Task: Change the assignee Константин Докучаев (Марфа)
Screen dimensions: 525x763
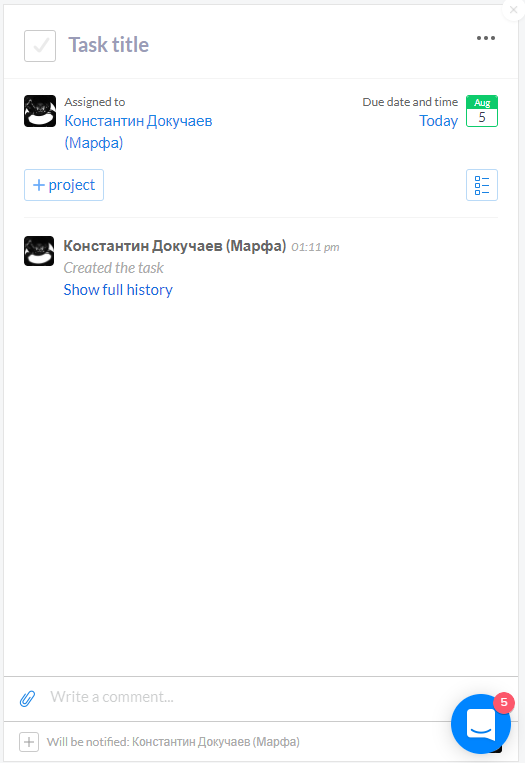Action: (x=138, y=131)
